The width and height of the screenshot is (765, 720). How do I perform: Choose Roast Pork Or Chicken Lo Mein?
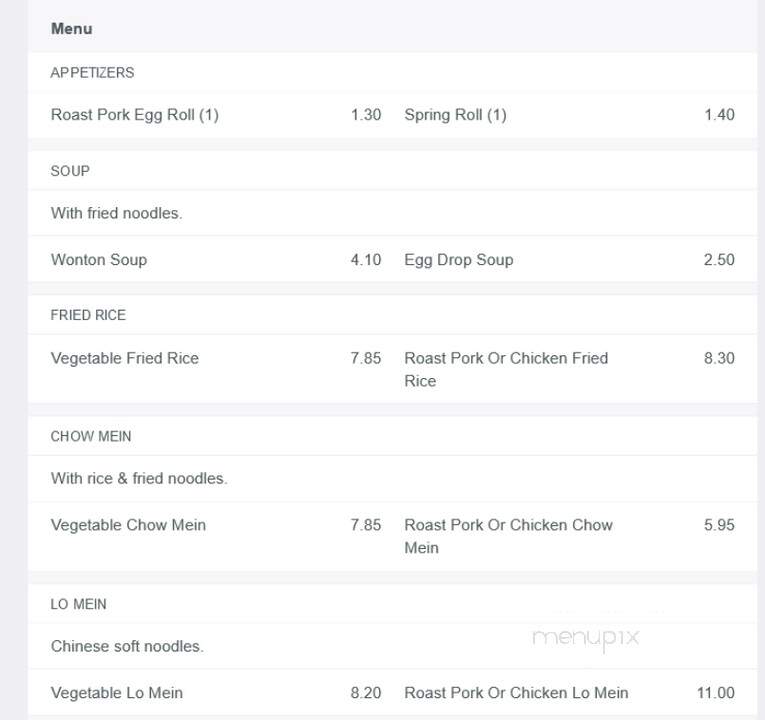[516, 693]
